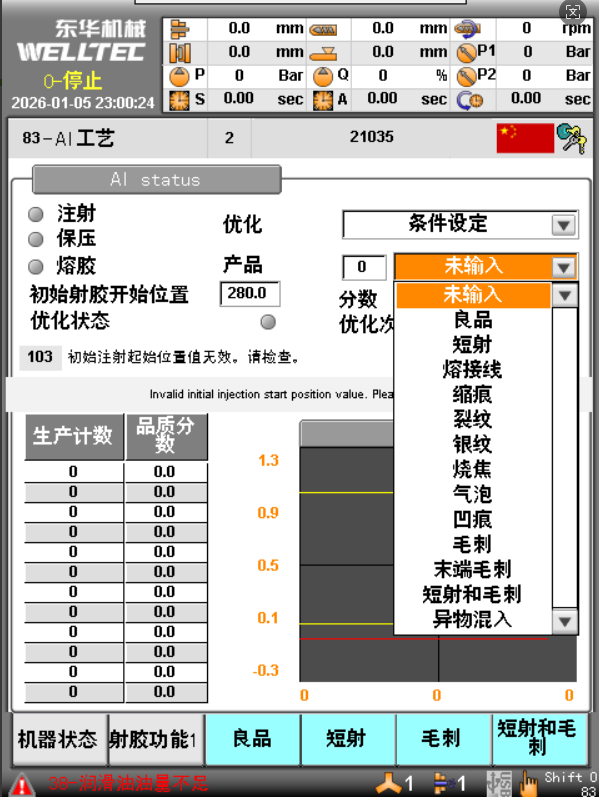Click the grayed 恒 status icon
Image resolution: width=599 pixels, height=797 pixels.
[x=499, y=783]
